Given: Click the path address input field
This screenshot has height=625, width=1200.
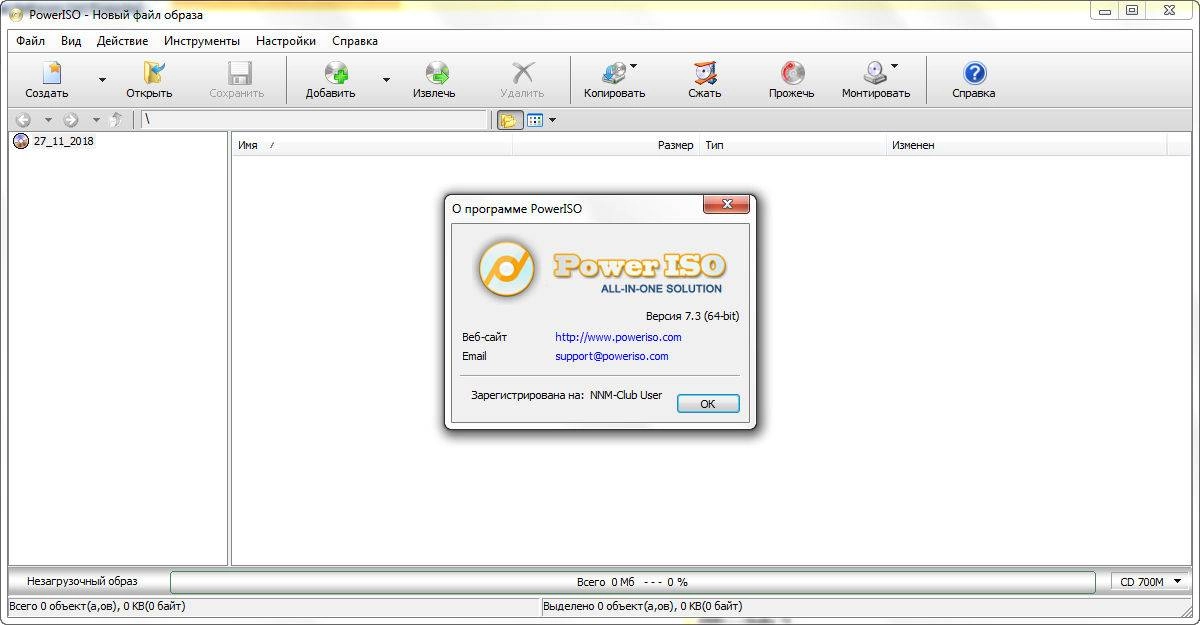Looking at the screenshot, I should tap(313, 120).
